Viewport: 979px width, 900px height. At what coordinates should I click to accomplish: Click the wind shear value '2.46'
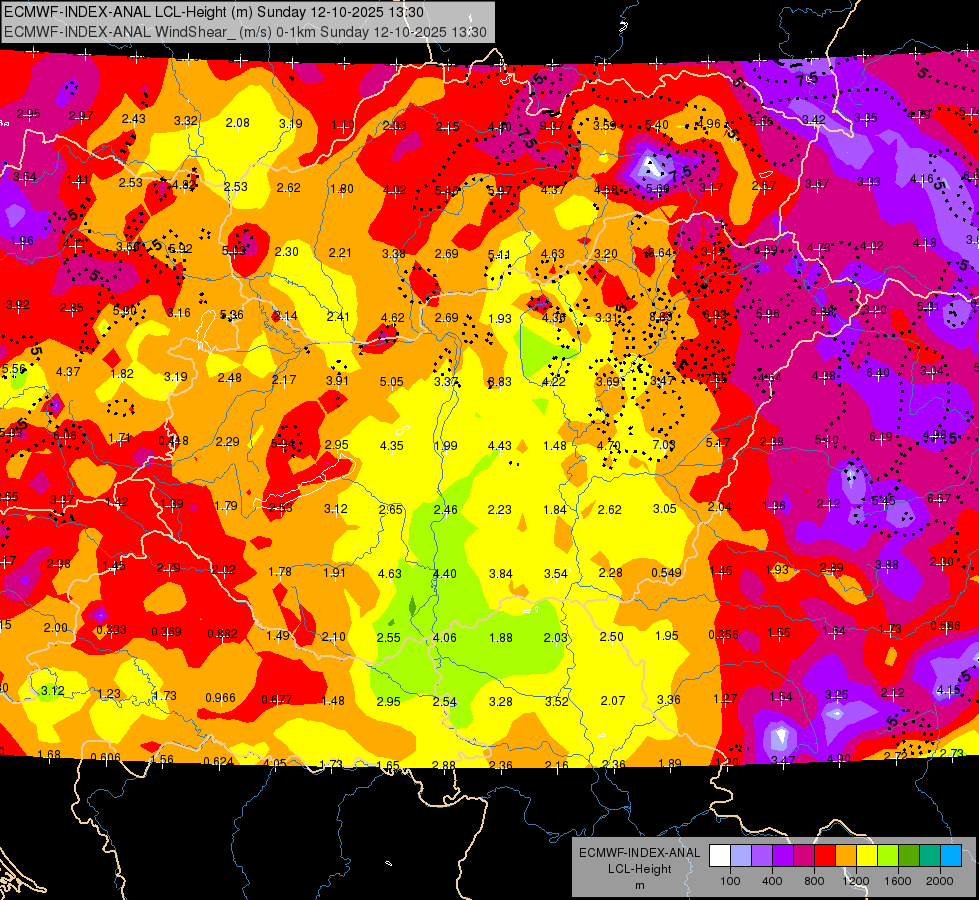[445, 510]
